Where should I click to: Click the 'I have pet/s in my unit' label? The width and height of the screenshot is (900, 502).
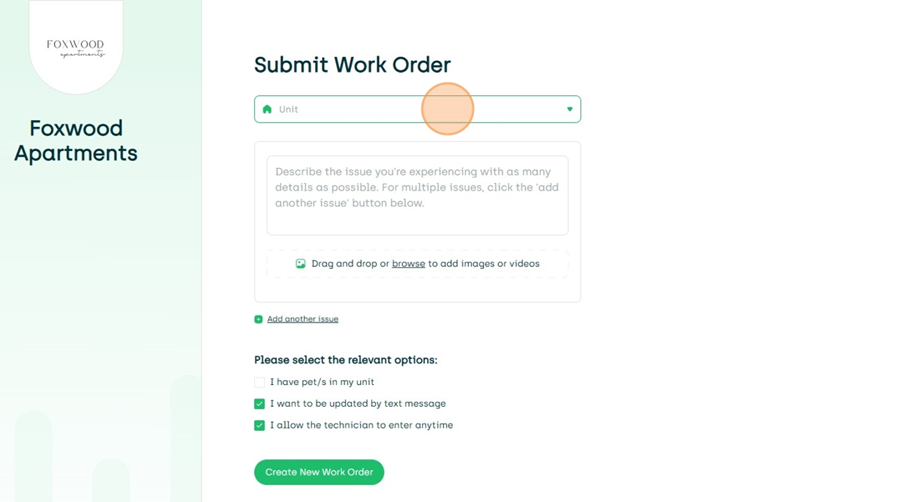point(322,382)
